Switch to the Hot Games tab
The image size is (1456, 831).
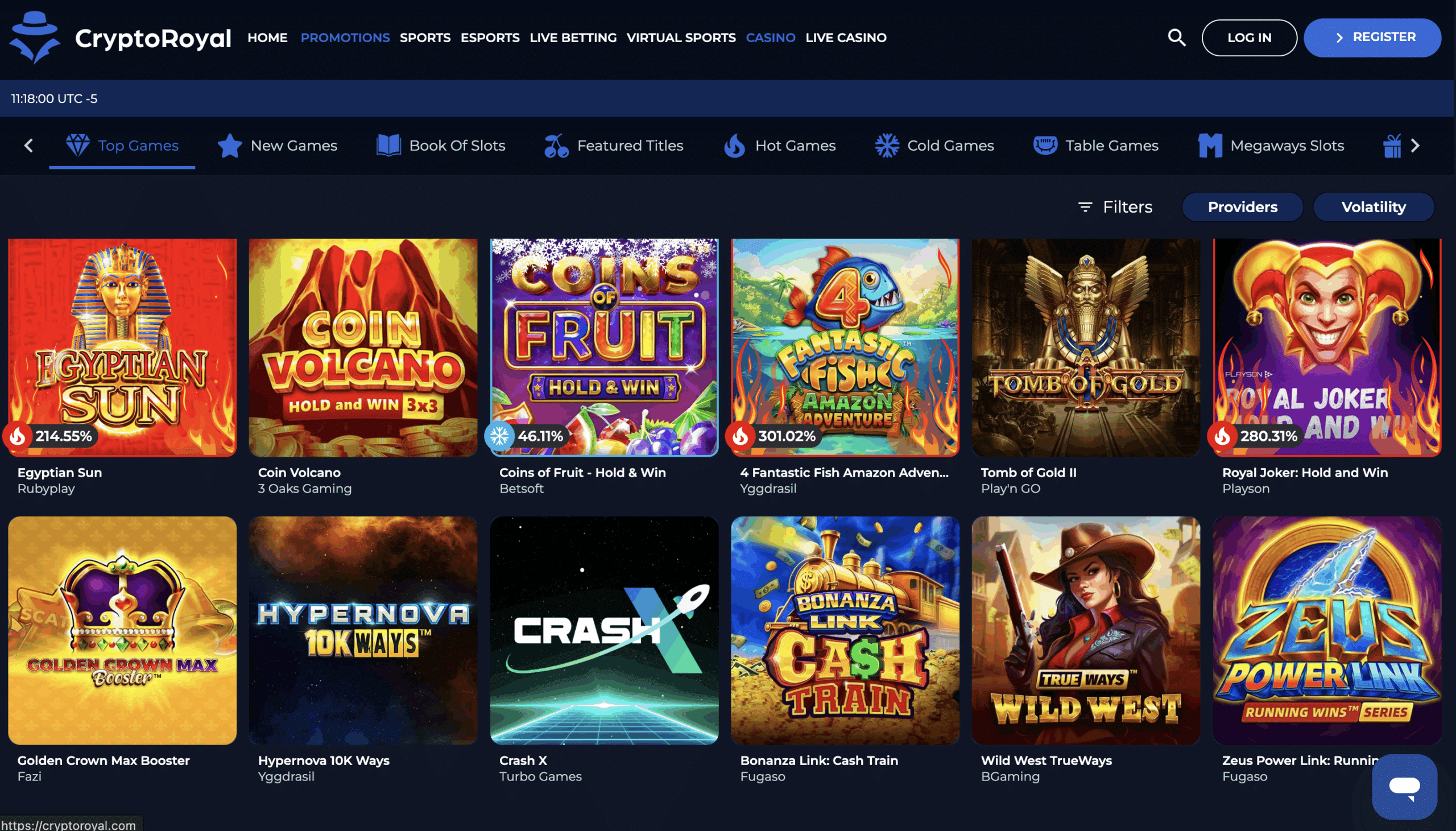(x=779, y=145)
